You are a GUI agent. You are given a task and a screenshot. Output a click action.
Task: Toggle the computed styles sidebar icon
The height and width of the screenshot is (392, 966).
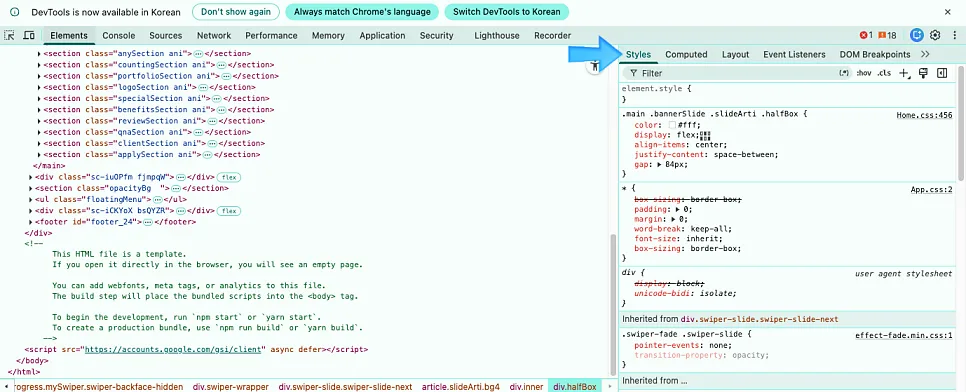941,73
